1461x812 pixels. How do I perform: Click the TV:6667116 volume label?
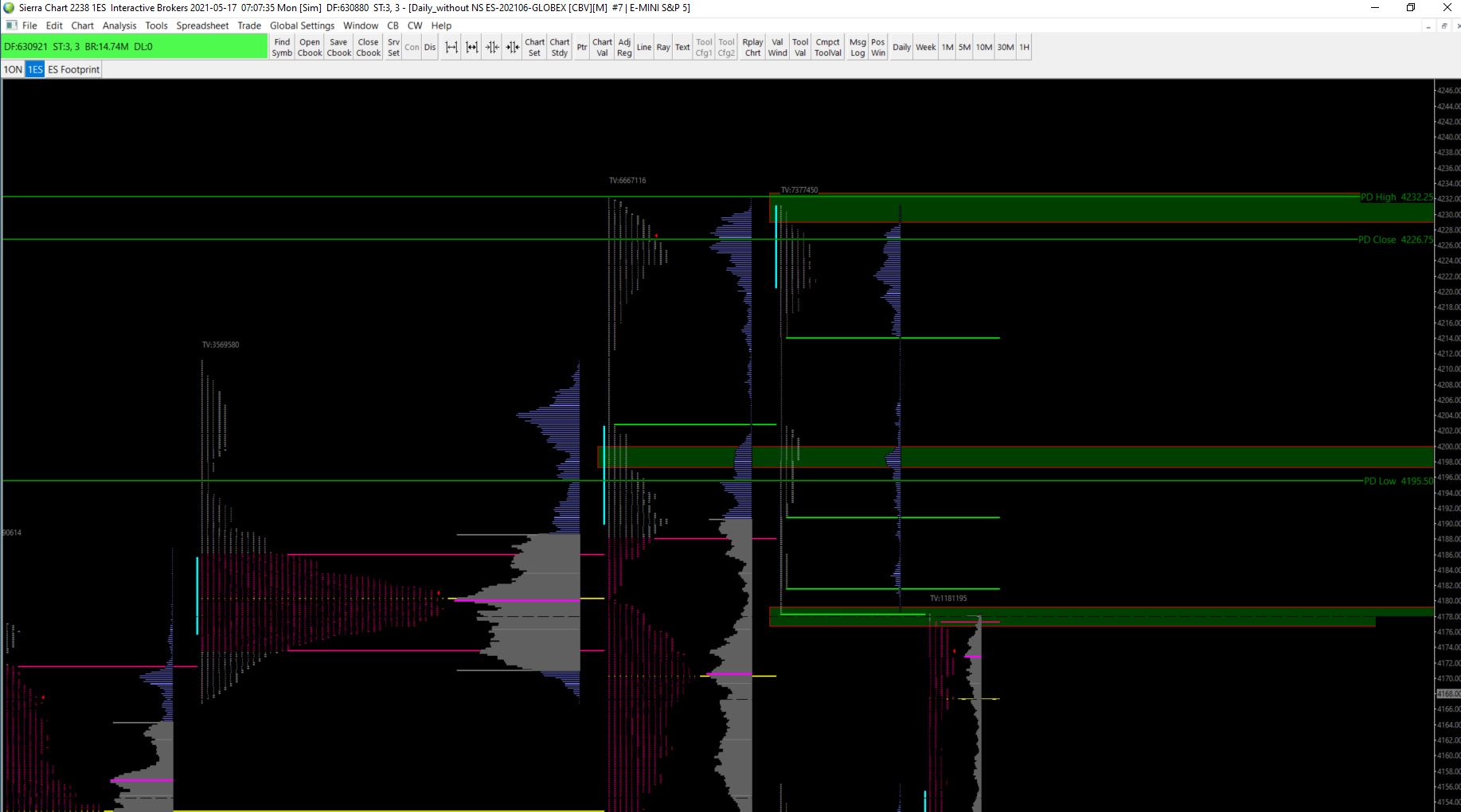pos(627,181)
